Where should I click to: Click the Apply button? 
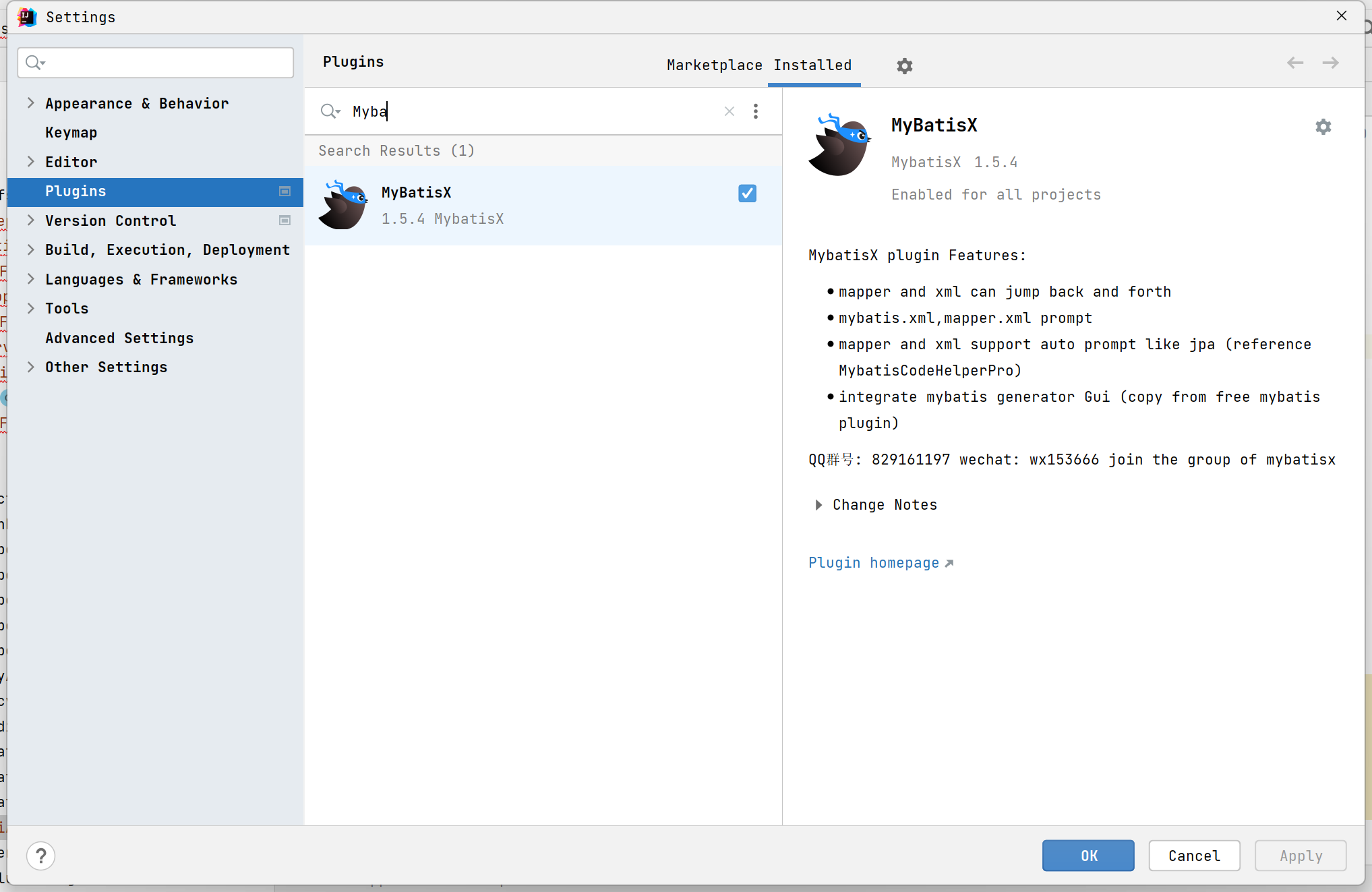(x=1301, y=856)
